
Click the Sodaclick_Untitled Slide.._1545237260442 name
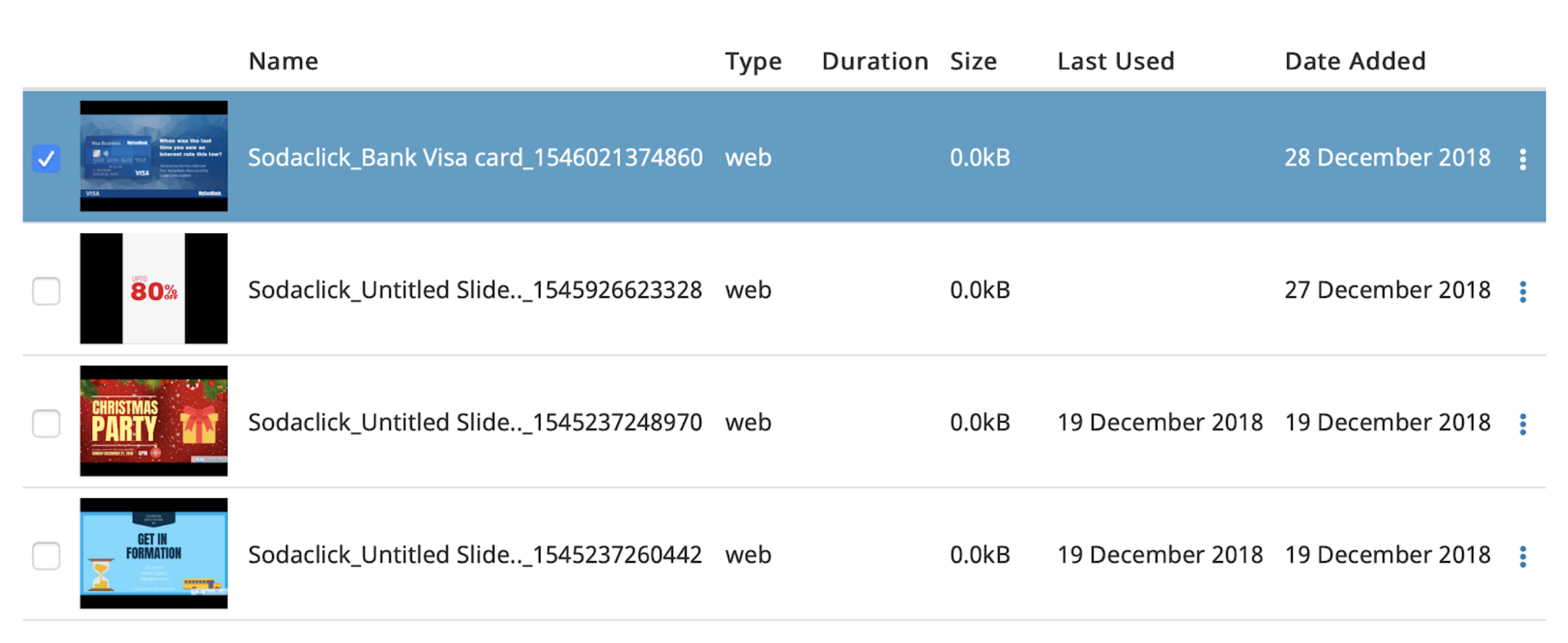pyautogui.click(x=475, y=555)
